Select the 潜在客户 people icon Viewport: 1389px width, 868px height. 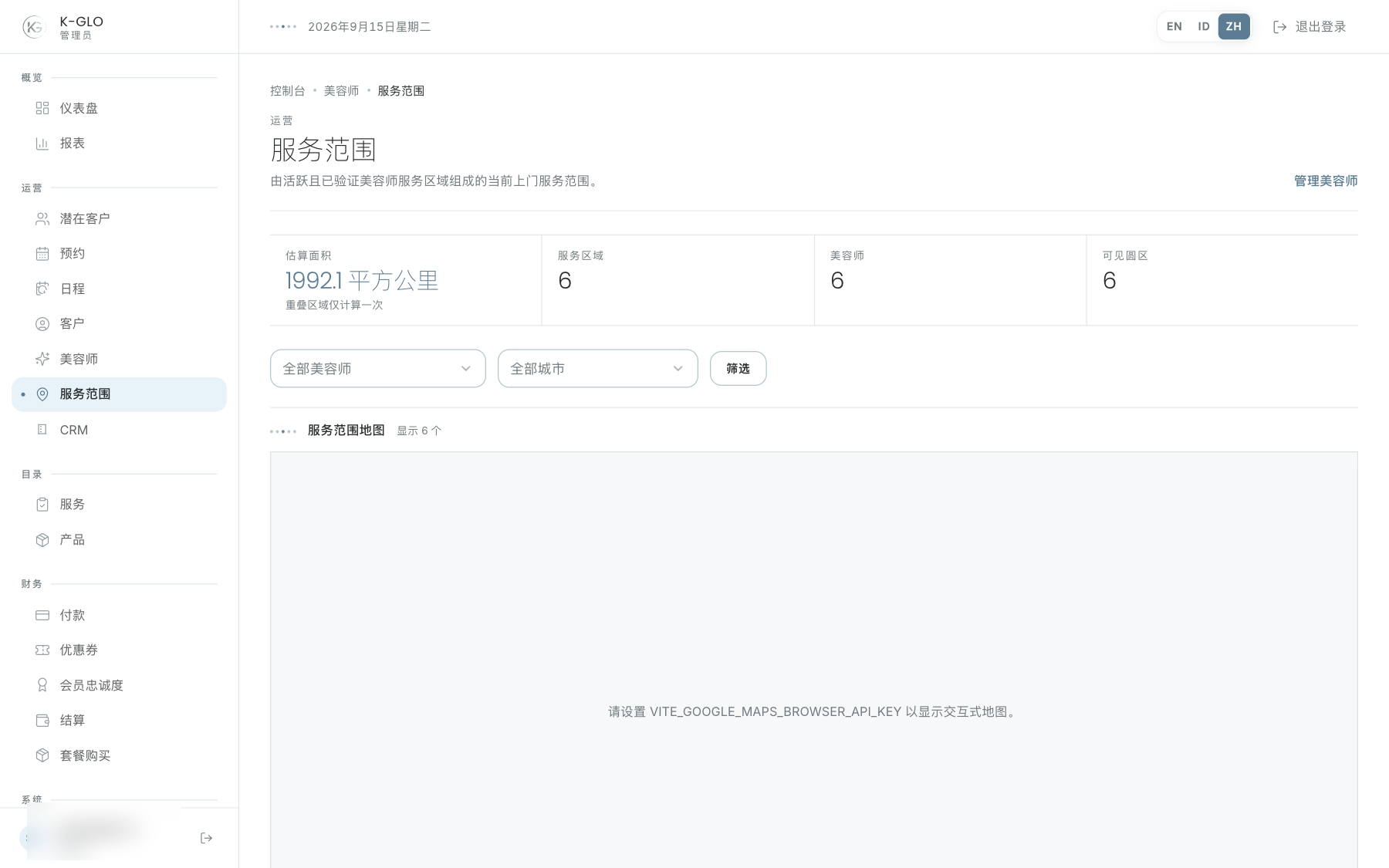point(42,219)
